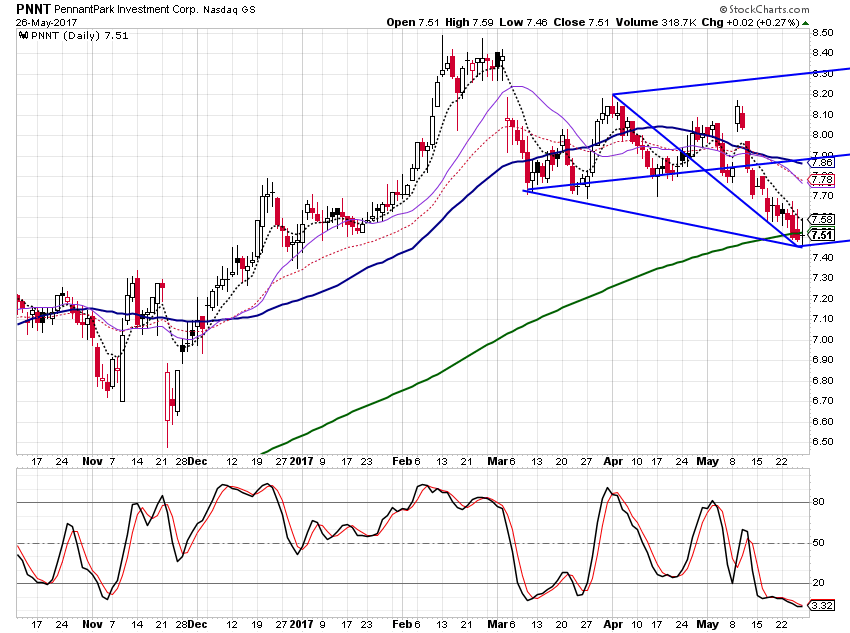
Task: Click the candlestick icon beside PNNT (Daily)
Action: pos(23,35)
